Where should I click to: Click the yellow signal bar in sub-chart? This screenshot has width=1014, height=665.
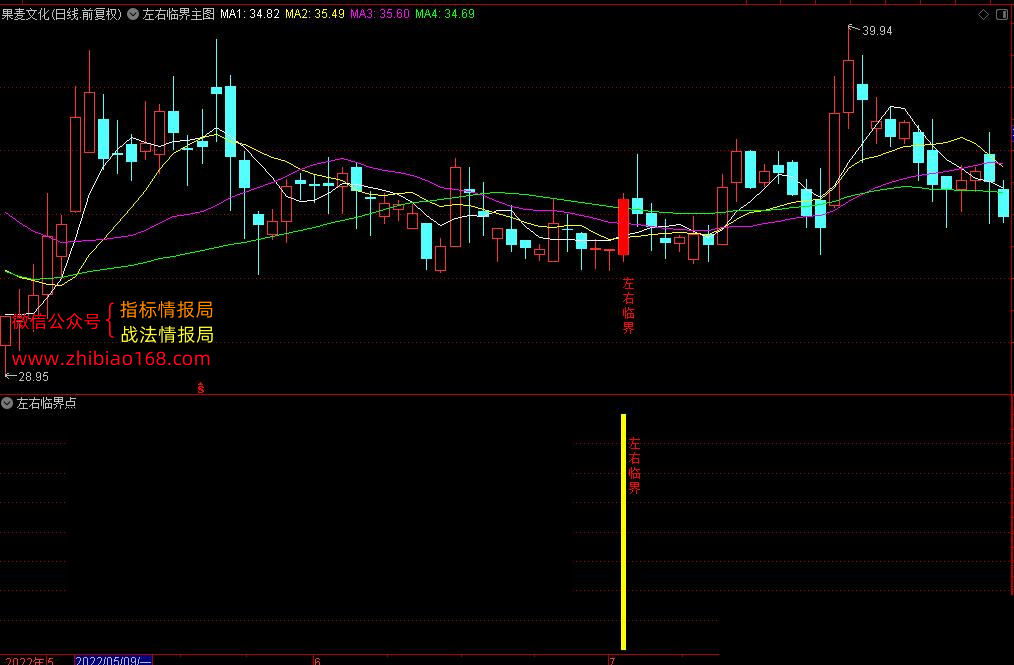[x=623, y=532]
